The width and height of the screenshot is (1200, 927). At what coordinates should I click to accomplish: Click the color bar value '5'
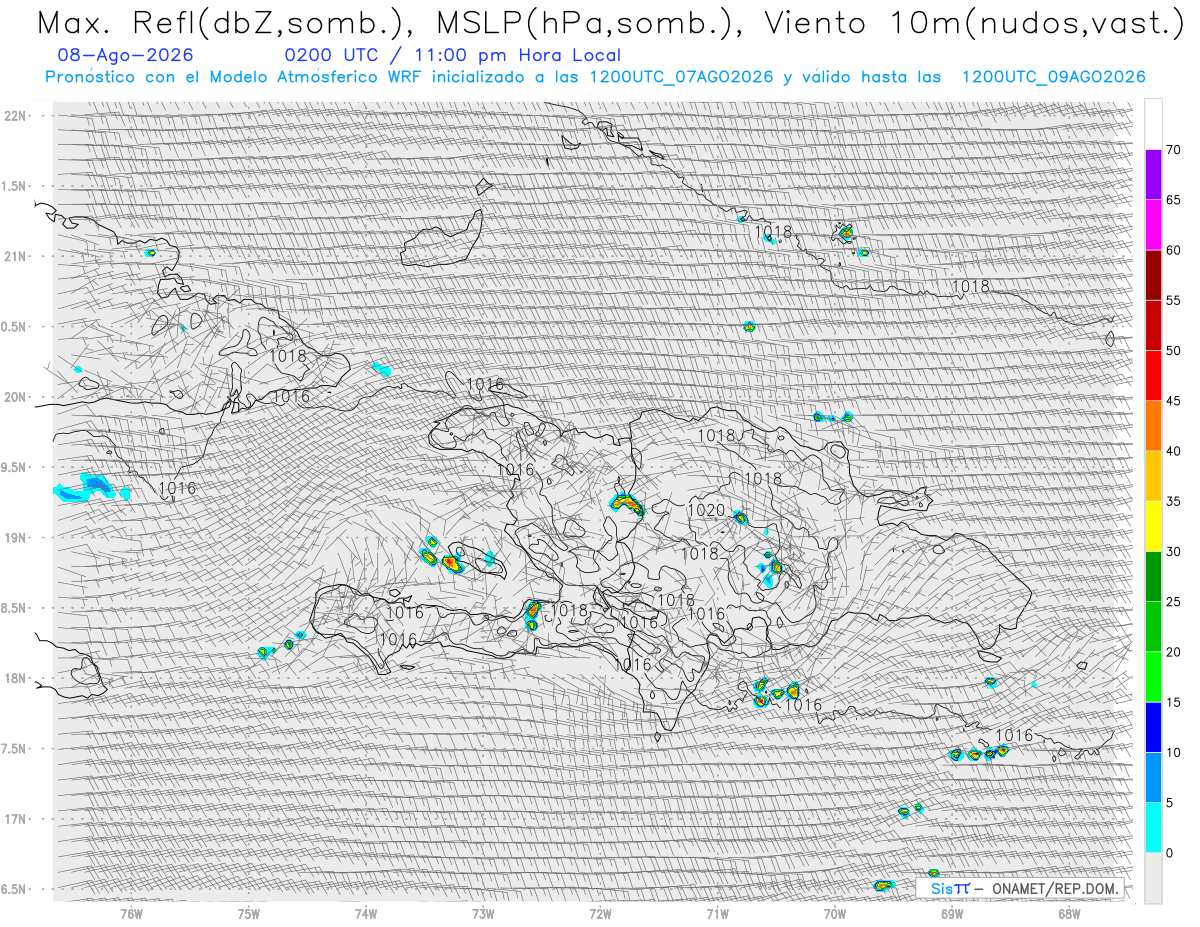(x=1169, y=802)
